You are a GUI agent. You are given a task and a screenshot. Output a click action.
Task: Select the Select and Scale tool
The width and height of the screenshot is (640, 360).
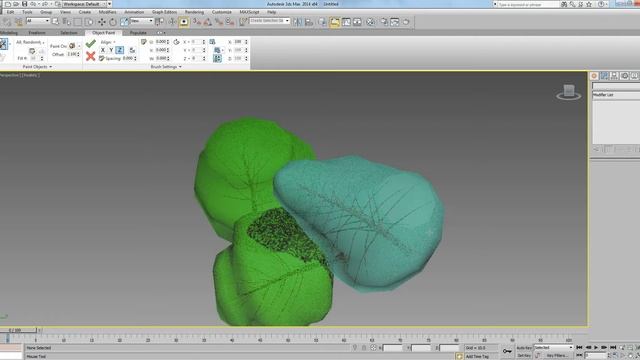pyautogui.click(x=124, y=22)
